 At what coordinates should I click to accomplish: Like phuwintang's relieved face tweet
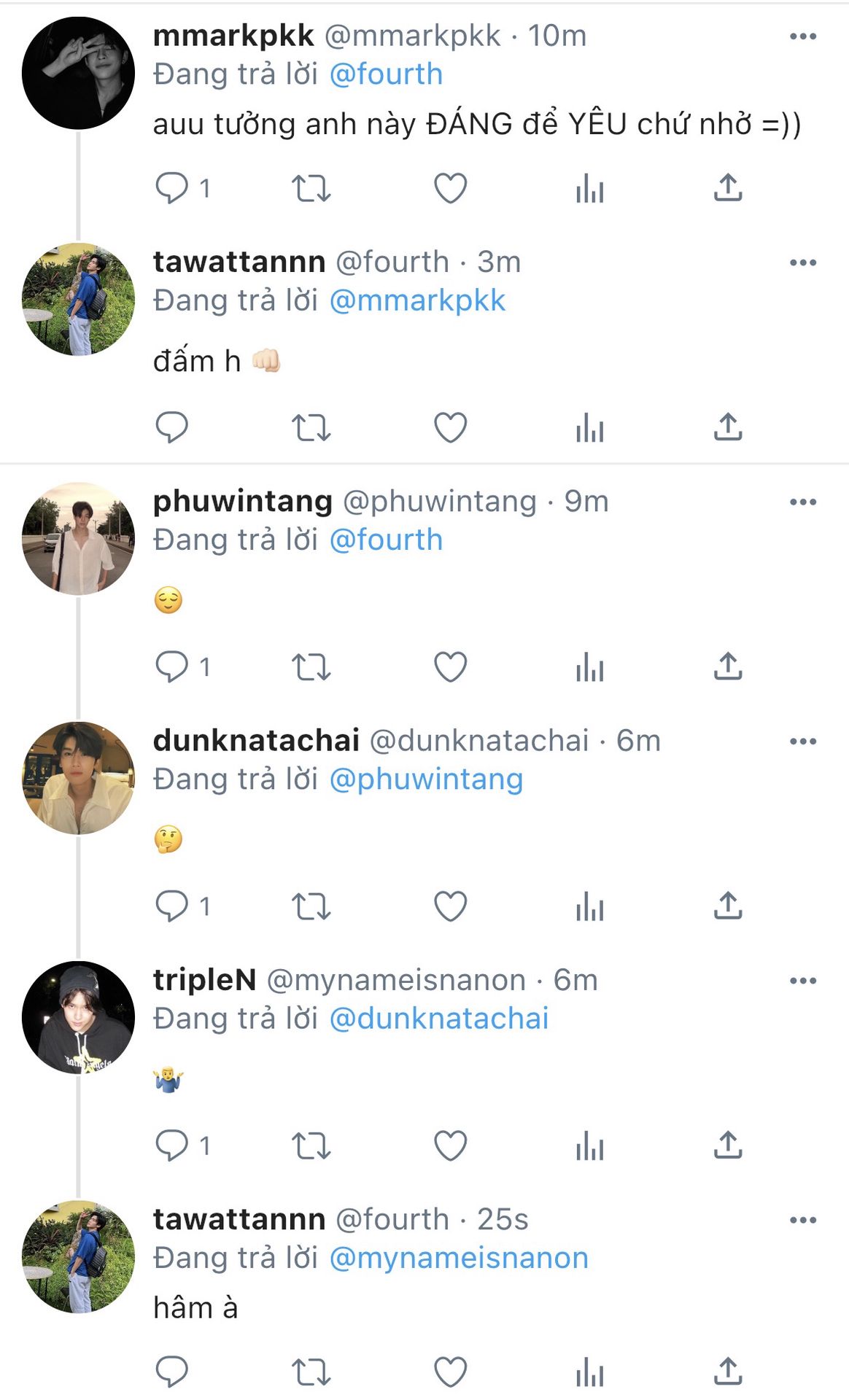point(450,666)
